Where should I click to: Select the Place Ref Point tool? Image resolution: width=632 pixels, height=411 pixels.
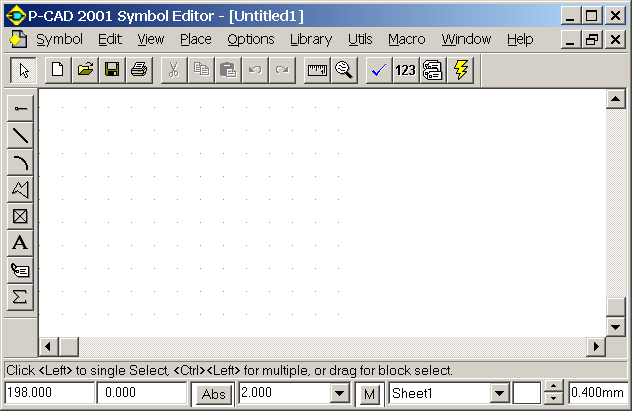coord(20,216)
